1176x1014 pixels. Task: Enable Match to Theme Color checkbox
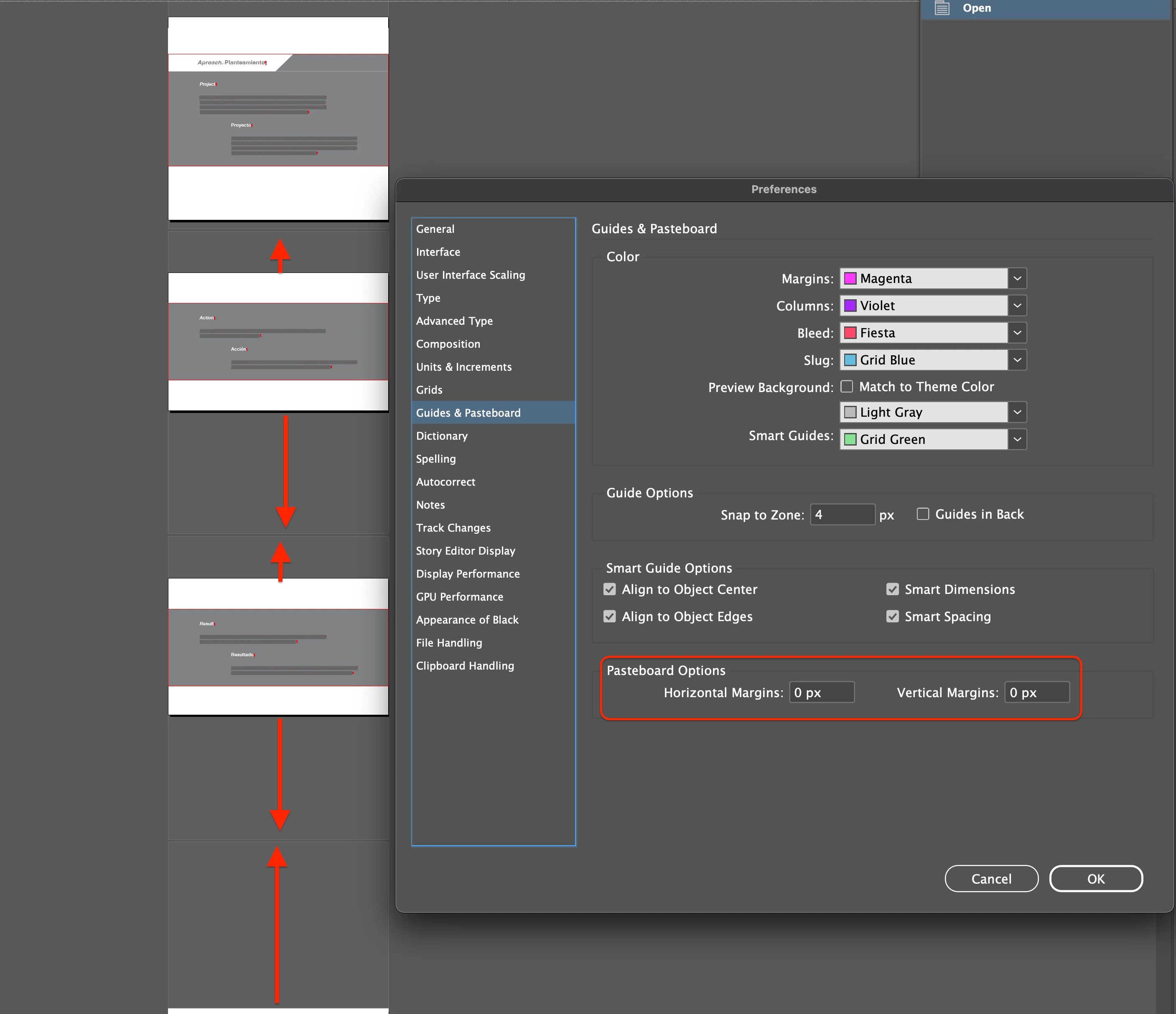(x=847, y=387)
